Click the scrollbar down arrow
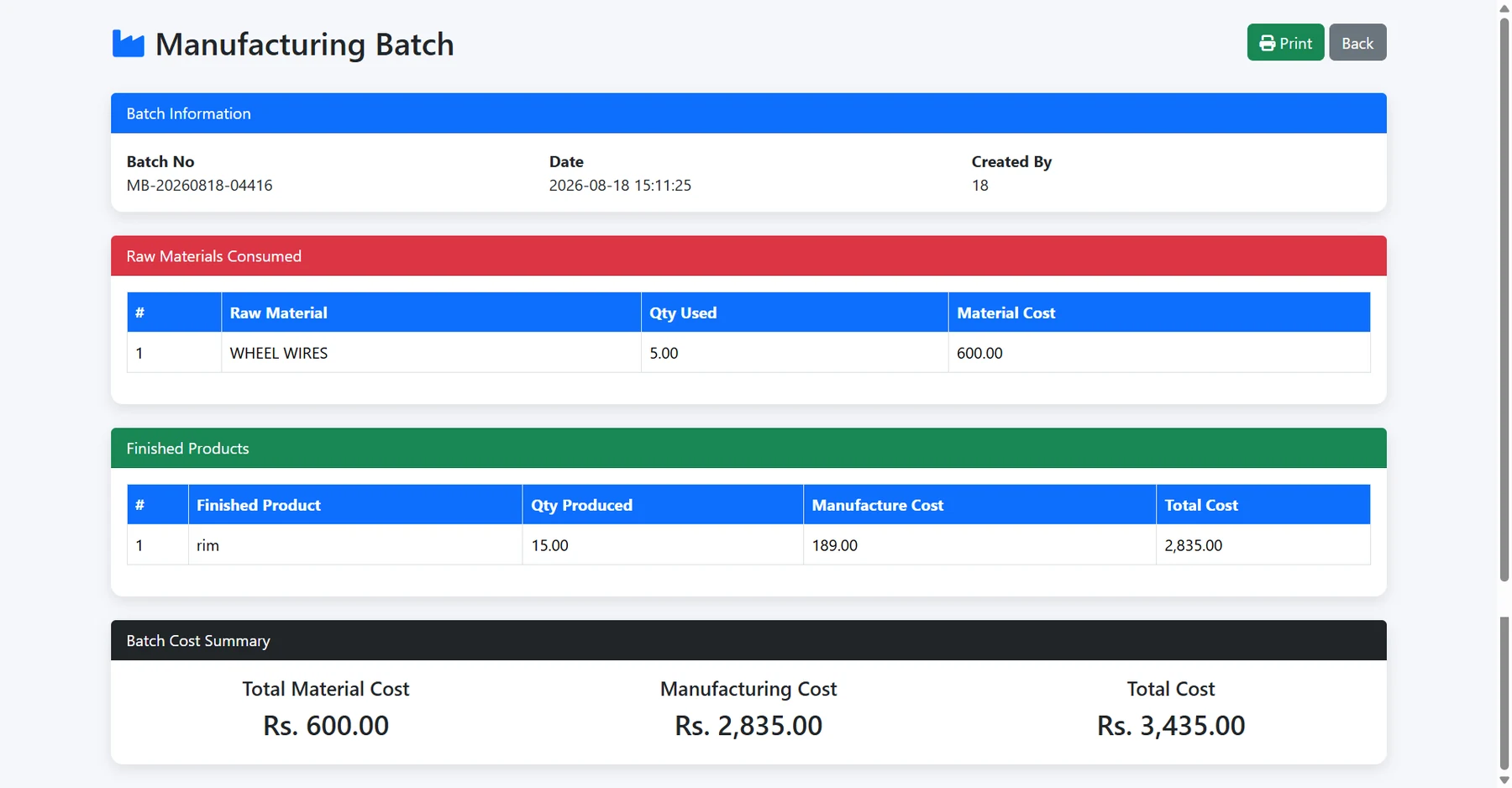The image size is (1512, 788). 1504,780
